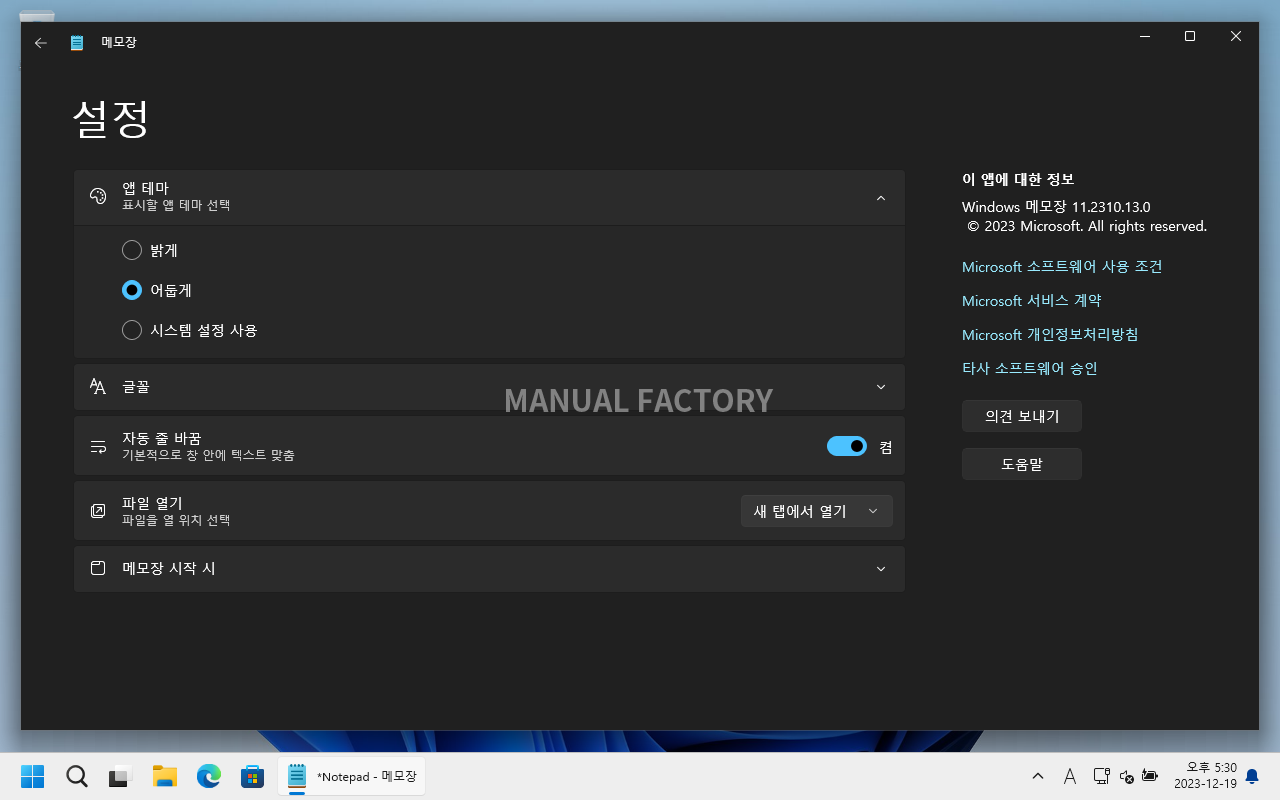The height and width of the screenshot is (800, 1280).
Task: Click the palette icon beside 앱 테마
Action: (98, 196)
